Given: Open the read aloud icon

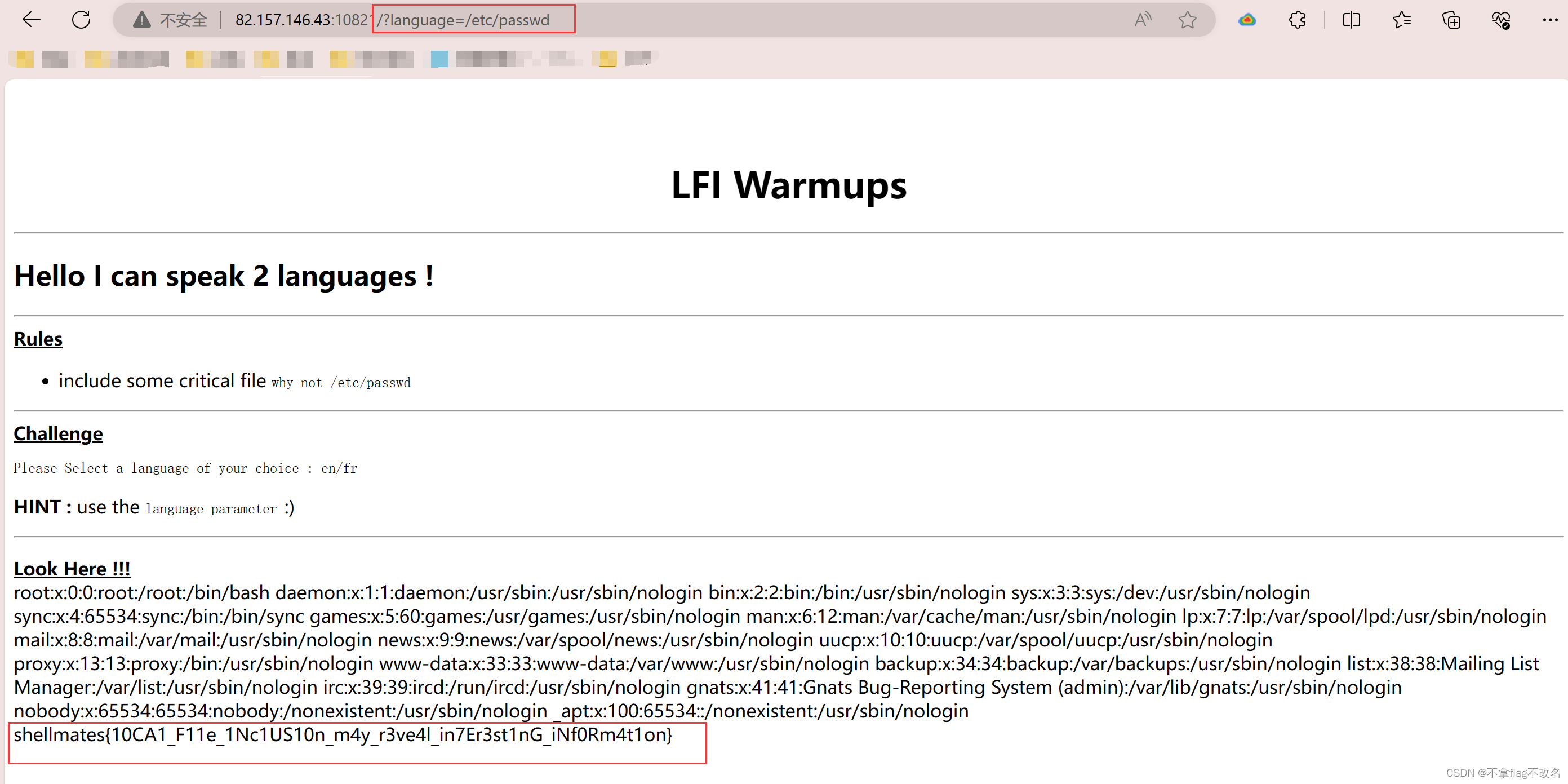Looking at the screenshot, I should [1143, 20].
